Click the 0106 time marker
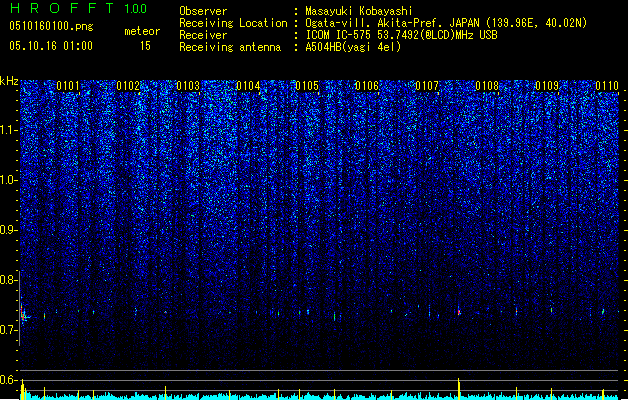This screenshot has width=629, height=400. 367,86
